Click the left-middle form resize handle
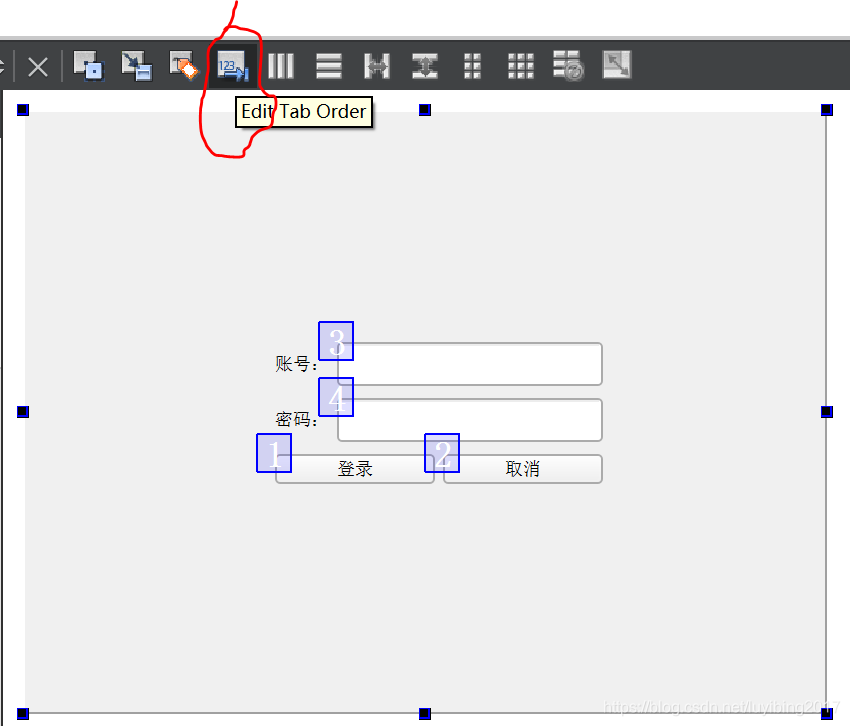The width and height of the screenshot is (850, 726). 23,412
